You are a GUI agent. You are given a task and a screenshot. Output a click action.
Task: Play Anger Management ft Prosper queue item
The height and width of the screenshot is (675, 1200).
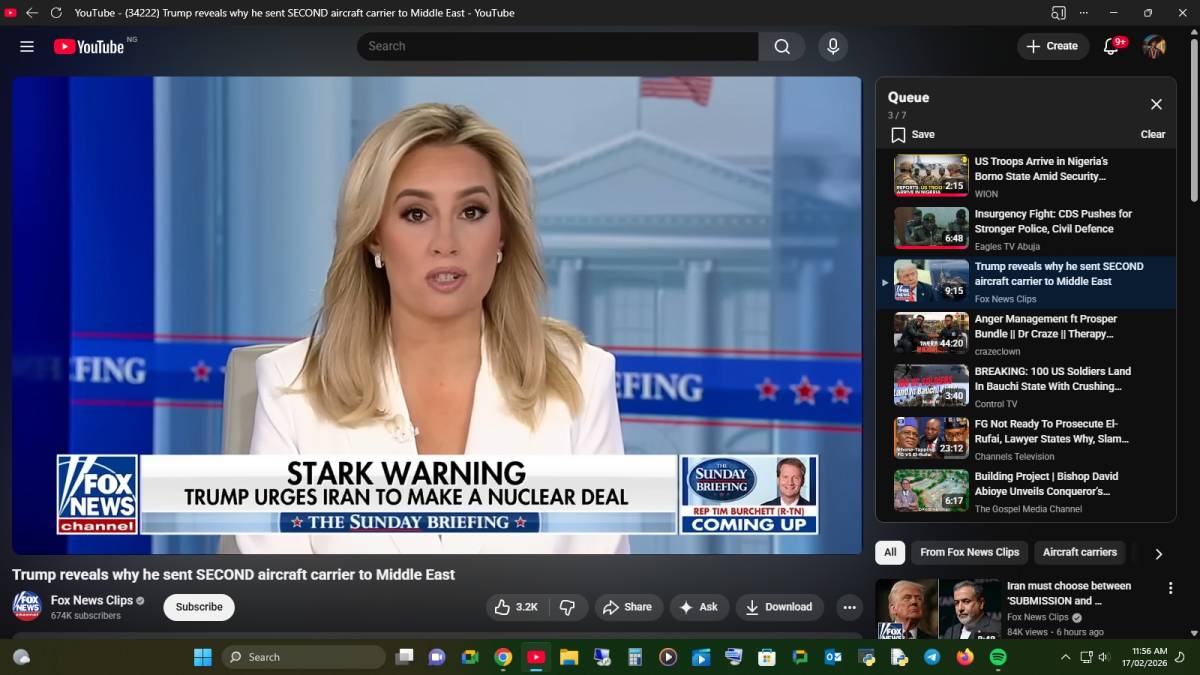tap(1026, 334)
